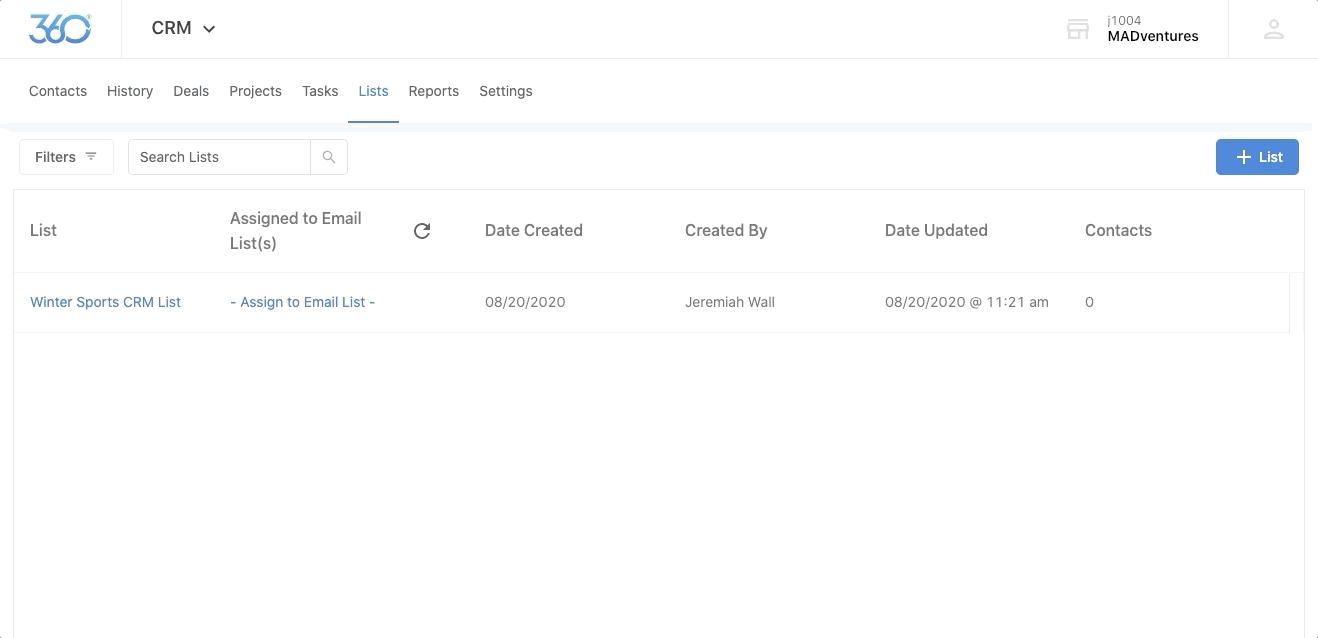Click the Date Updated column header
The image size is (1318, 638).
coord(936,230)
